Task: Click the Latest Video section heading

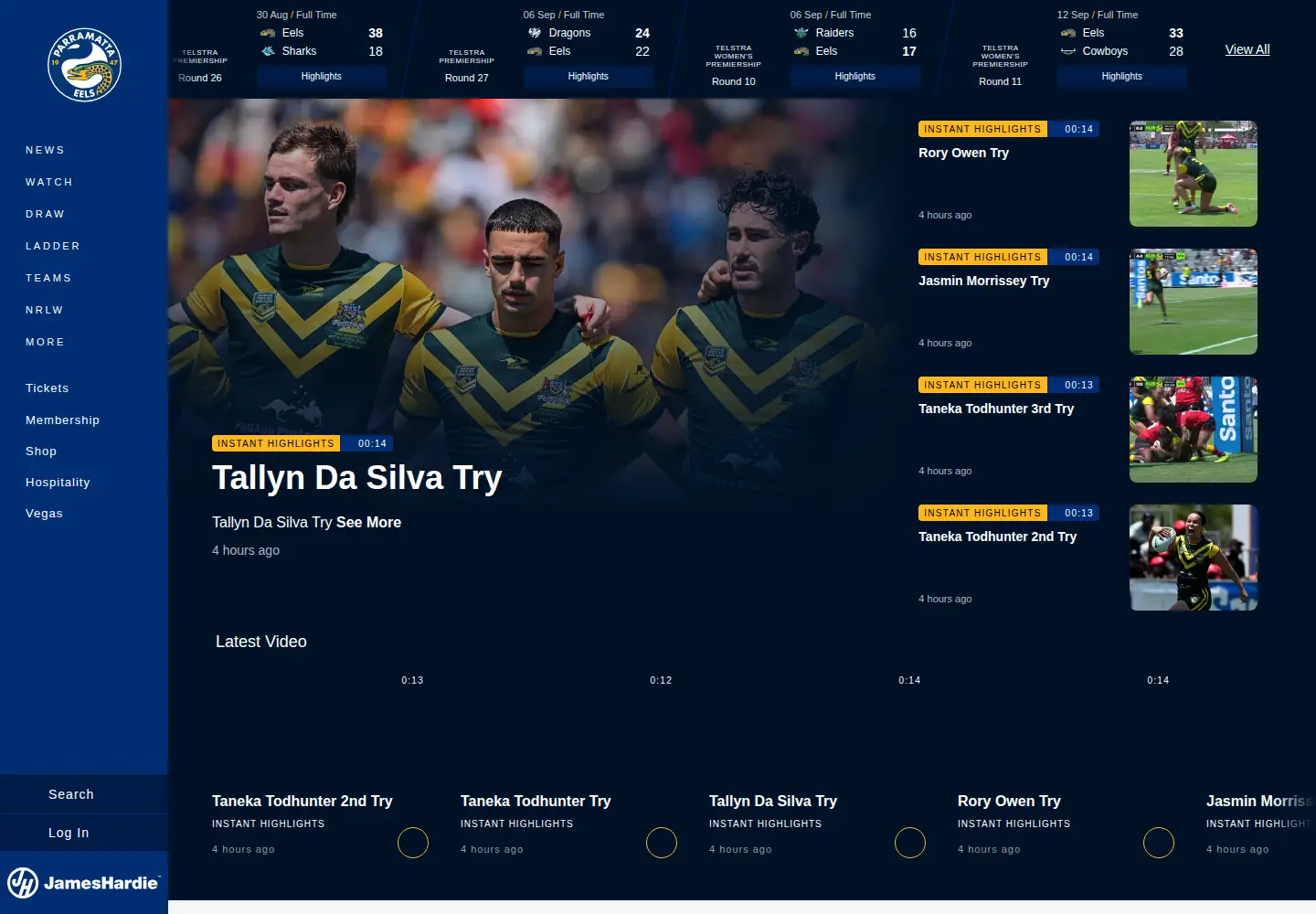Action: 261,642
